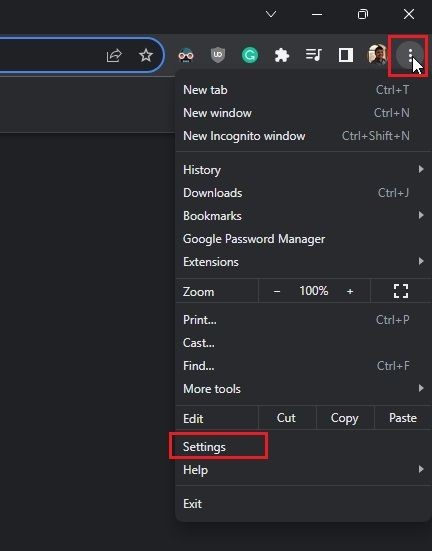Open the Grammarly extension icon
Image resolution: width=432 pixels, height=551 pixels.
click(x=250, y=55)
